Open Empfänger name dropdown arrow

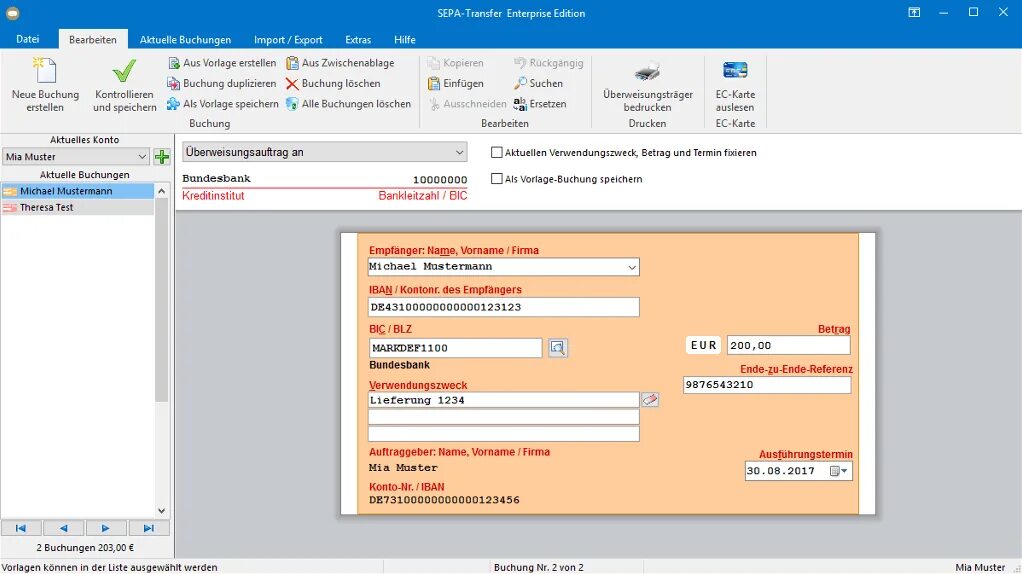631,267
